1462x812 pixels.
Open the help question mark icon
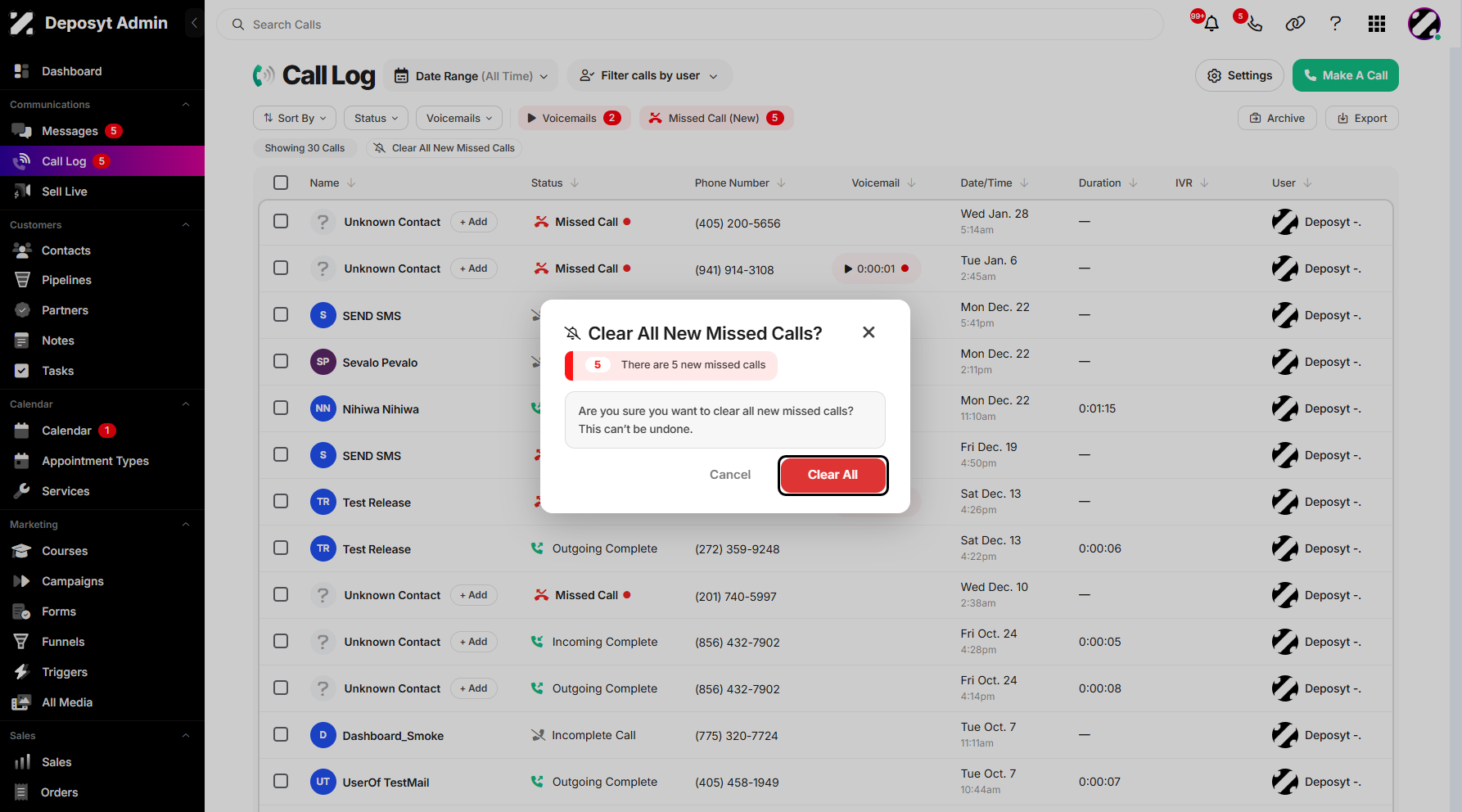tap(1335, 24)
